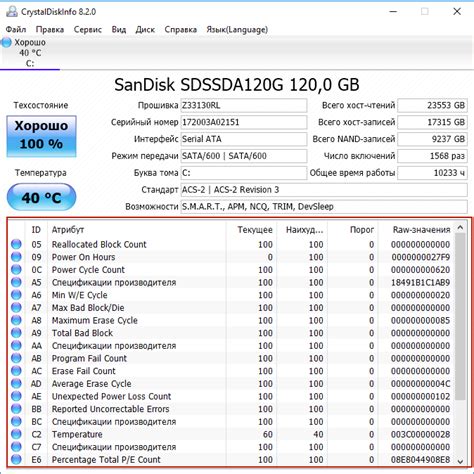
Task: Click status orb beside Total Bad Block
Action: click(x=16, y=333)
